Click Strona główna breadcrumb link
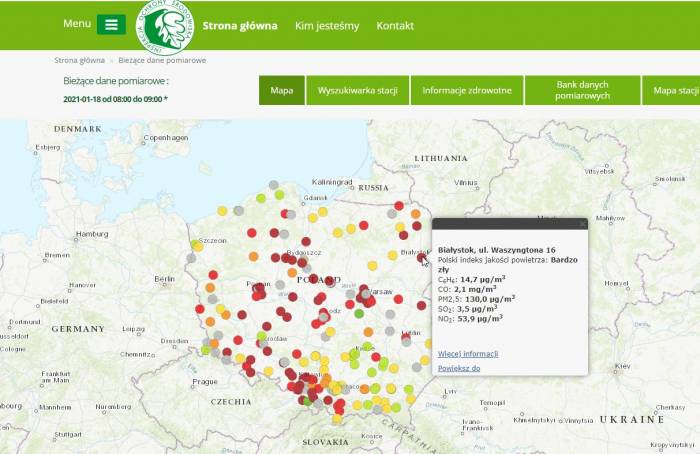700x454 pixels. point(79,60)
